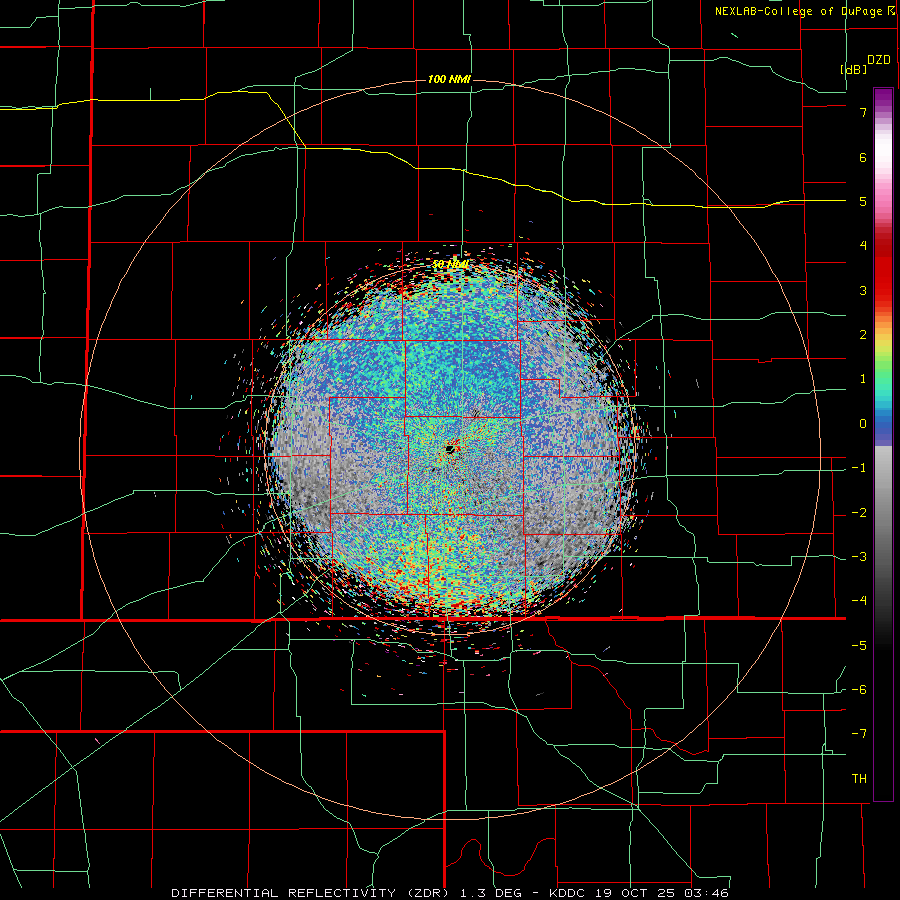Click the 5 tick label on the color scale
This screenshot has height=900, width=900.
[x=863, y=201]
